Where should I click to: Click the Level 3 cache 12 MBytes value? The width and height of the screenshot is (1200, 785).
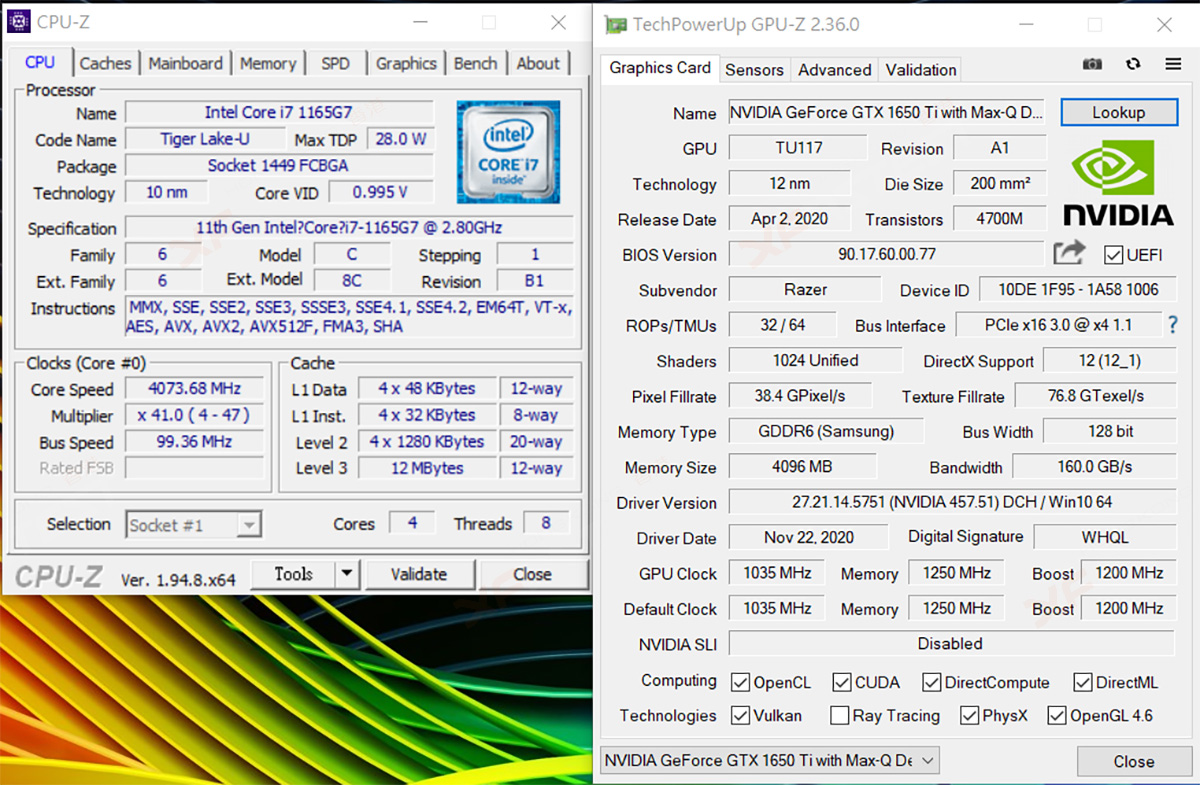(427, 468)
